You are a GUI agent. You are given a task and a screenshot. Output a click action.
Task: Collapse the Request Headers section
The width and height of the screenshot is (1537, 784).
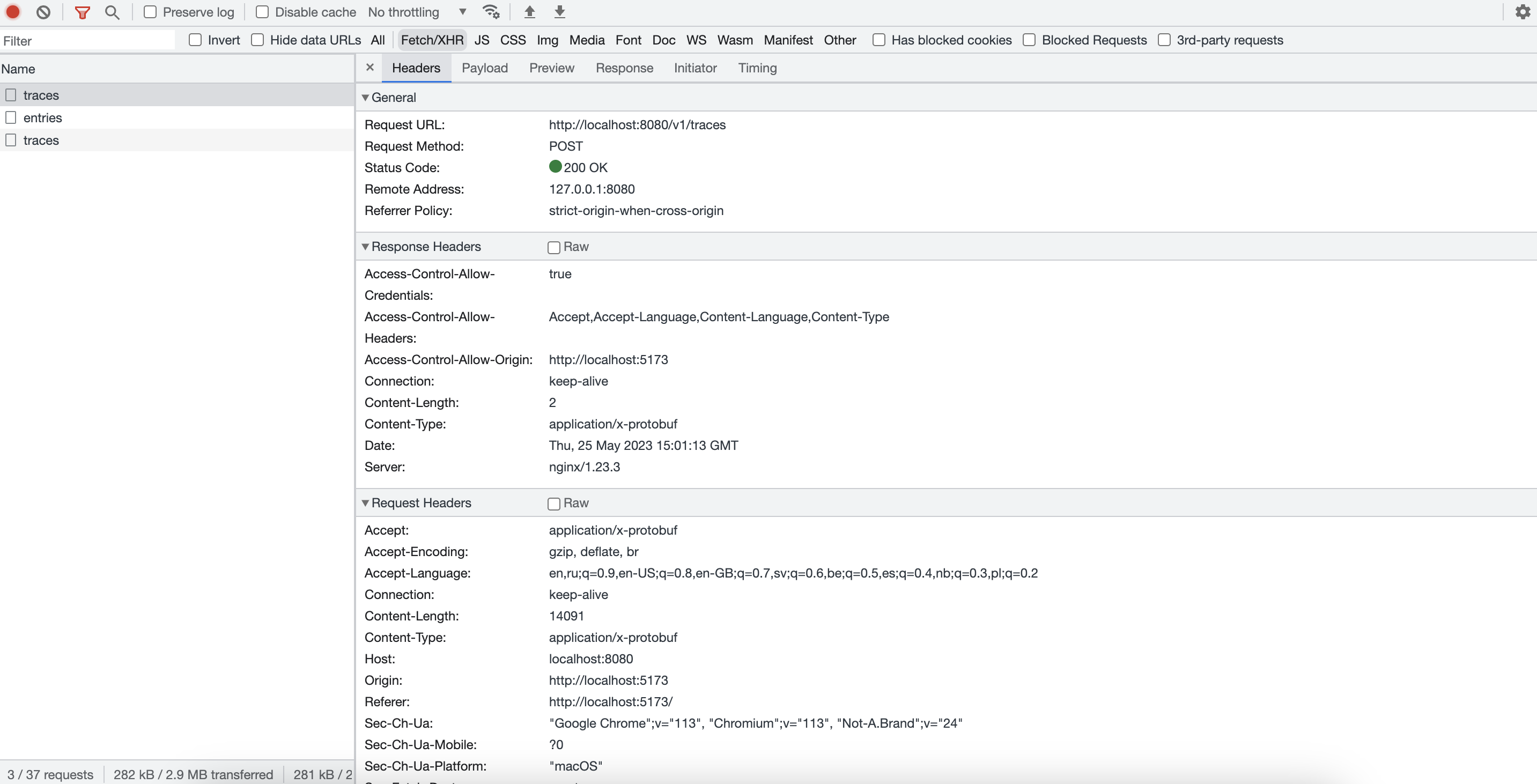click(x=366, y=503)
